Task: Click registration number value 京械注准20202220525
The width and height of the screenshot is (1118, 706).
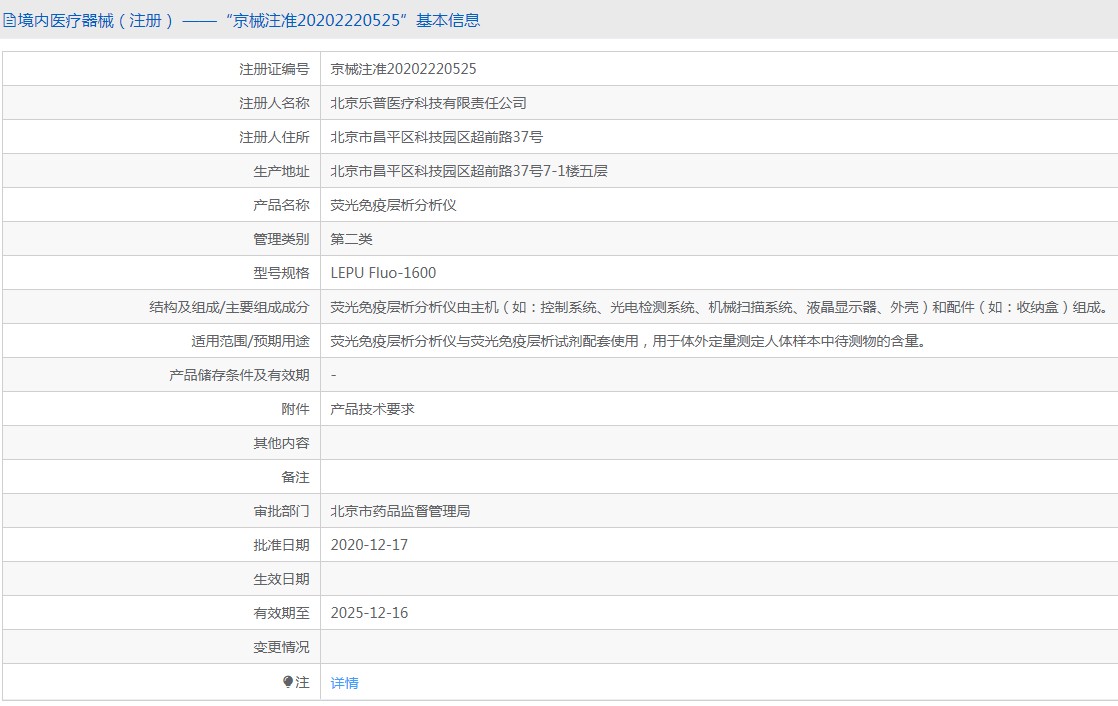Action: click(403, 69)
